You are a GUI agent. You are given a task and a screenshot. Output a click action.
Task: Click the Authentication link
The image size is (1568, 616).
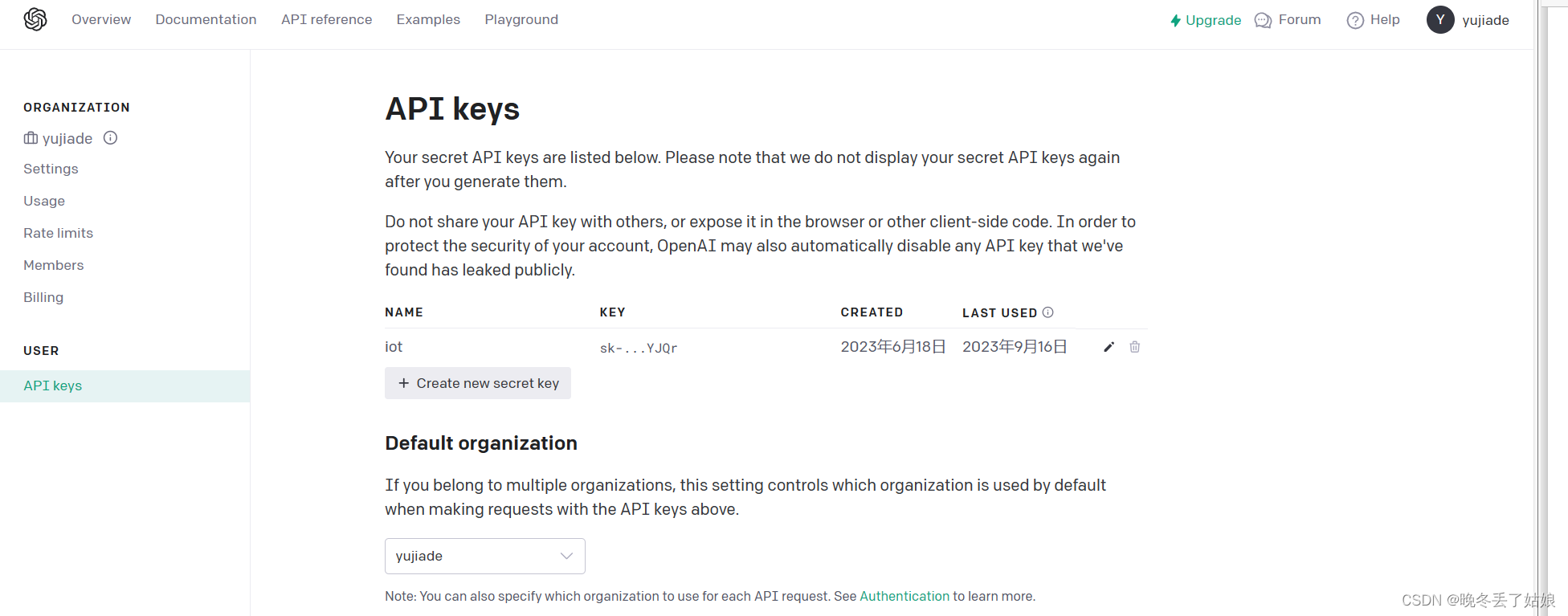(x=904, y=596)
